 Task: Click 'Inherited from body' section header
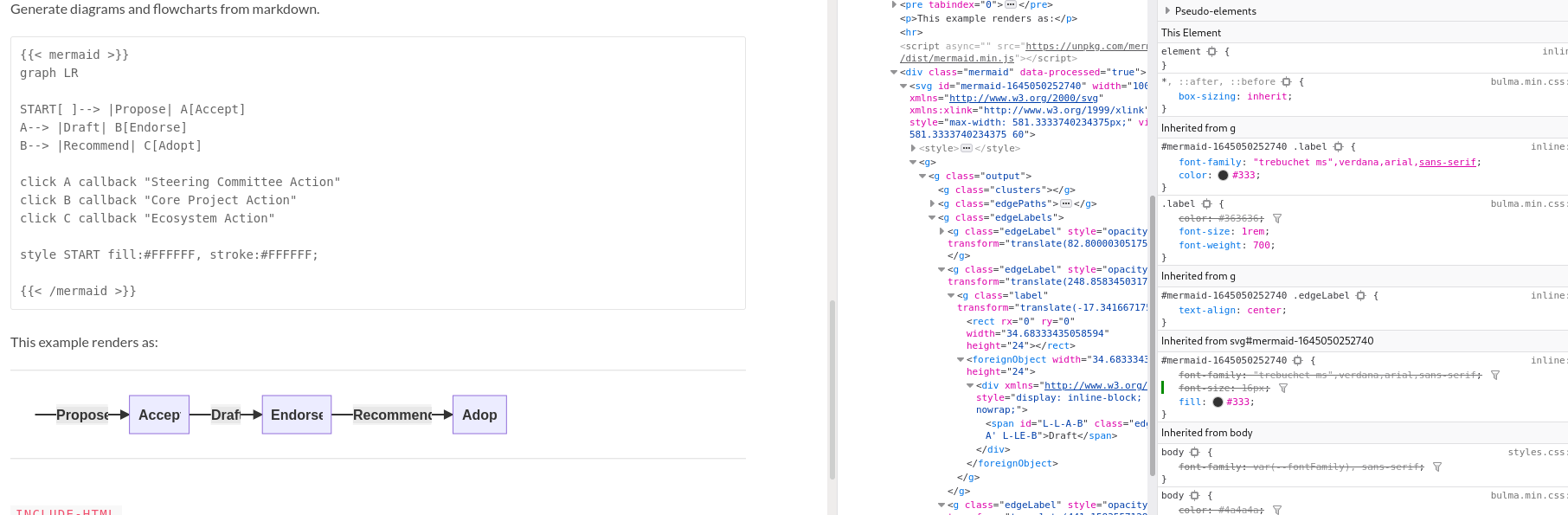[1363, 433]
